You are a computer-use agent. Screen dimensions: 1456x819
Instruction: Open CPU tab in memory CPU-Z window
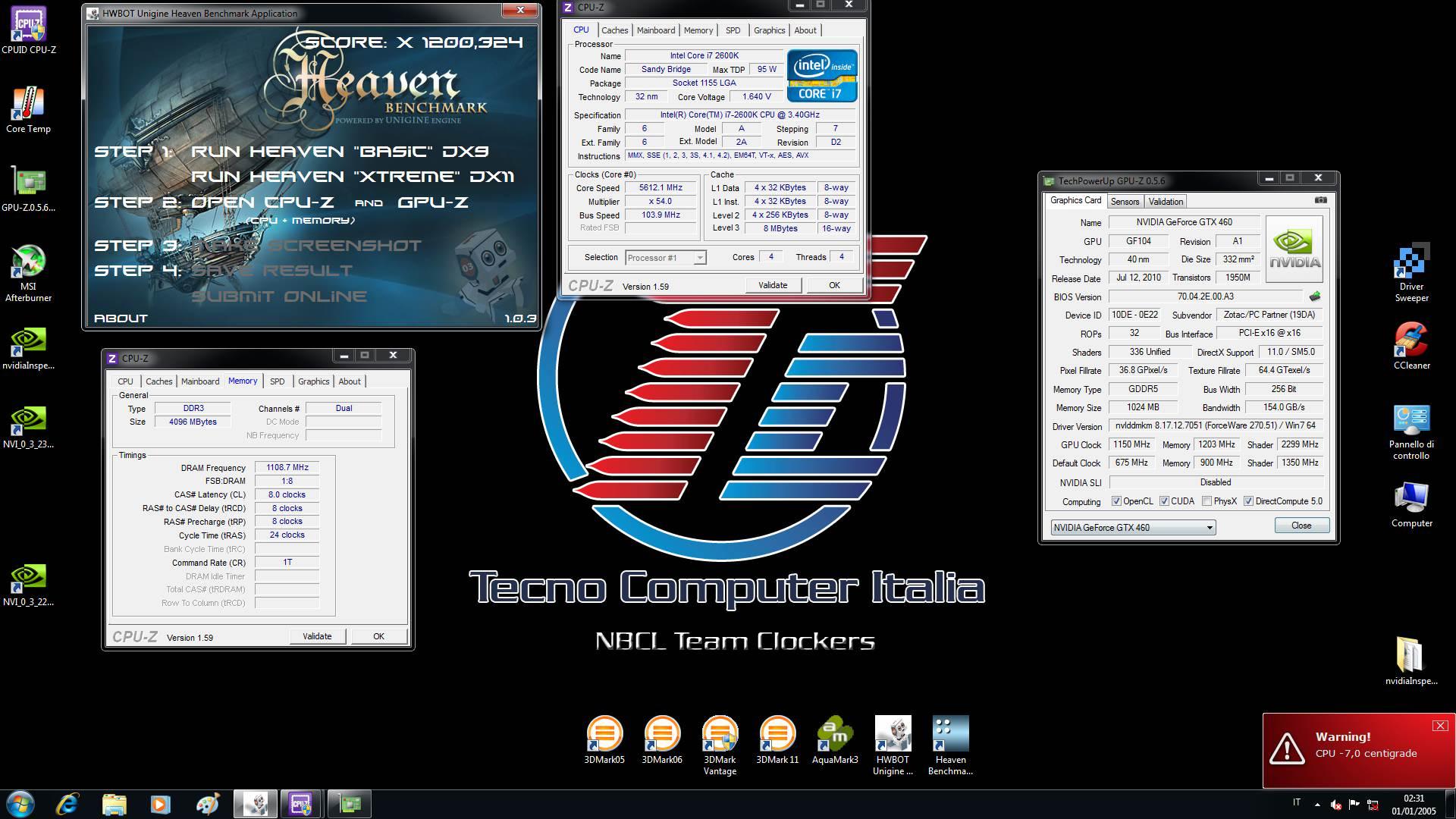point(125,381)
